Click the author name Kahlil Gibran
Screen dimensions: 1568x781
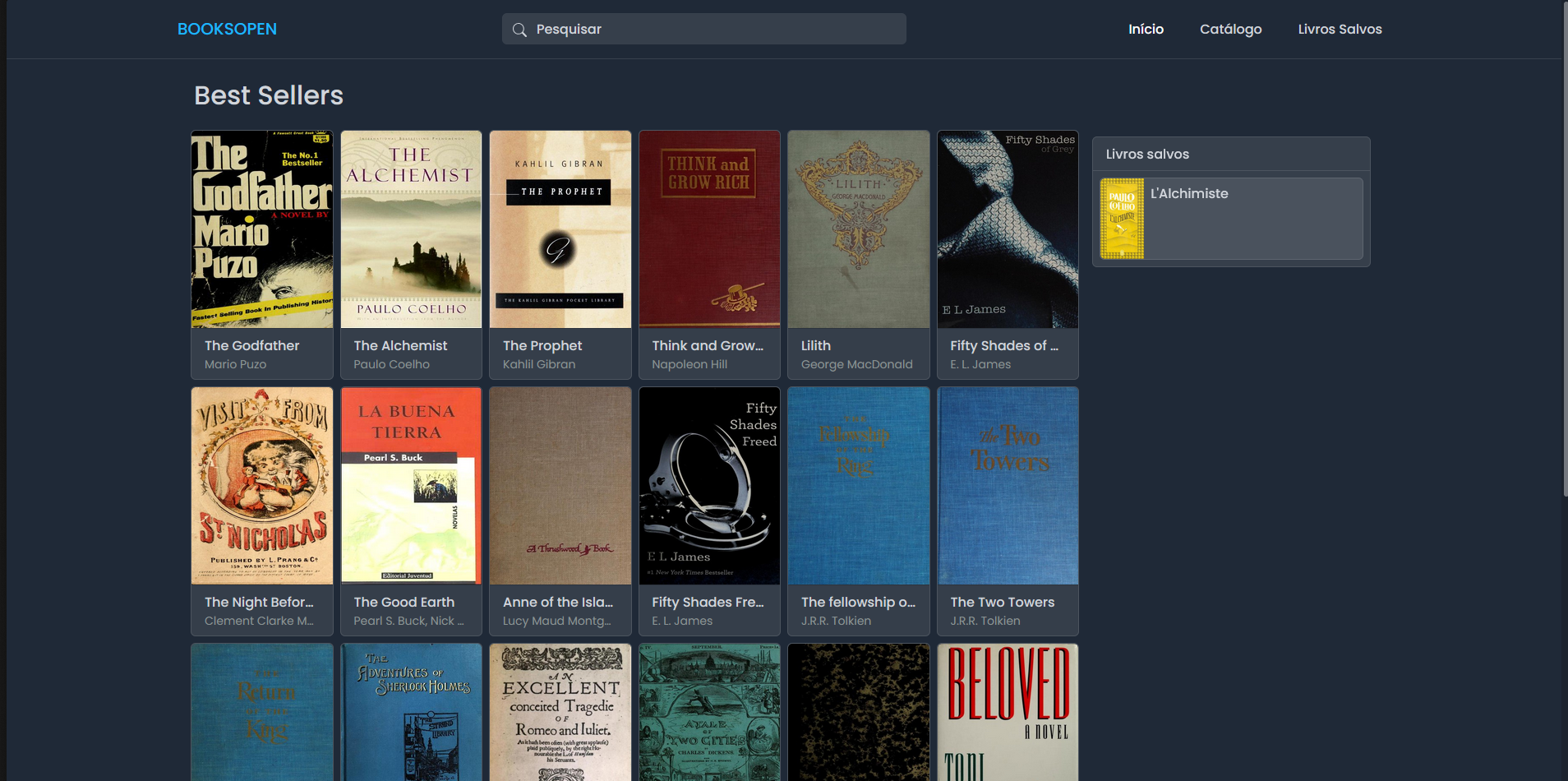pos(539,364)
